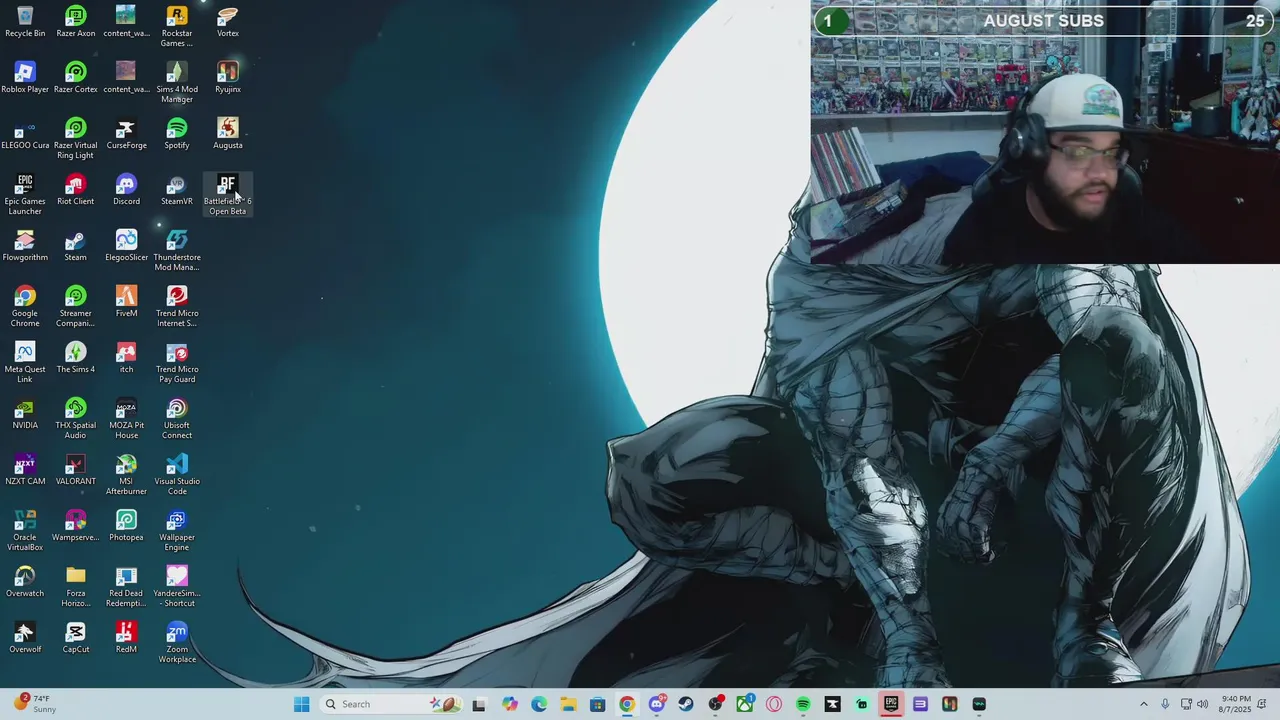1280x720 pixels.
Task: Open YandereSim Shortcut icon
Action: [177, 586]
